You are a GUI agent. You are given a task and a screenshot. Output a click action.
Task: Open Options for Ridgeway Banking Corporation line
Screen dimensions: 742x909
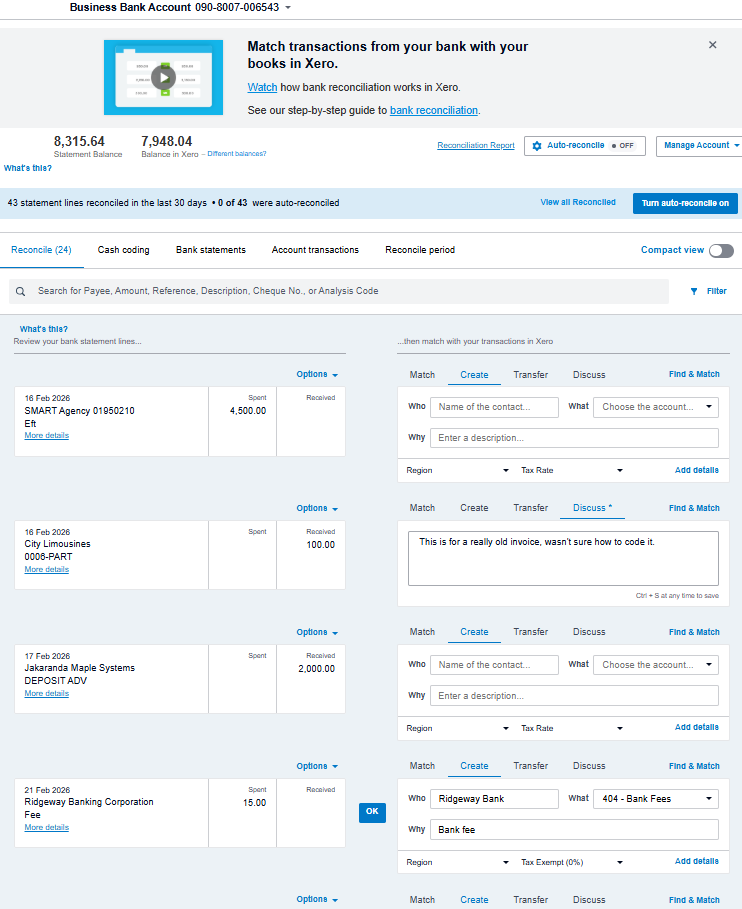(317, 766)
